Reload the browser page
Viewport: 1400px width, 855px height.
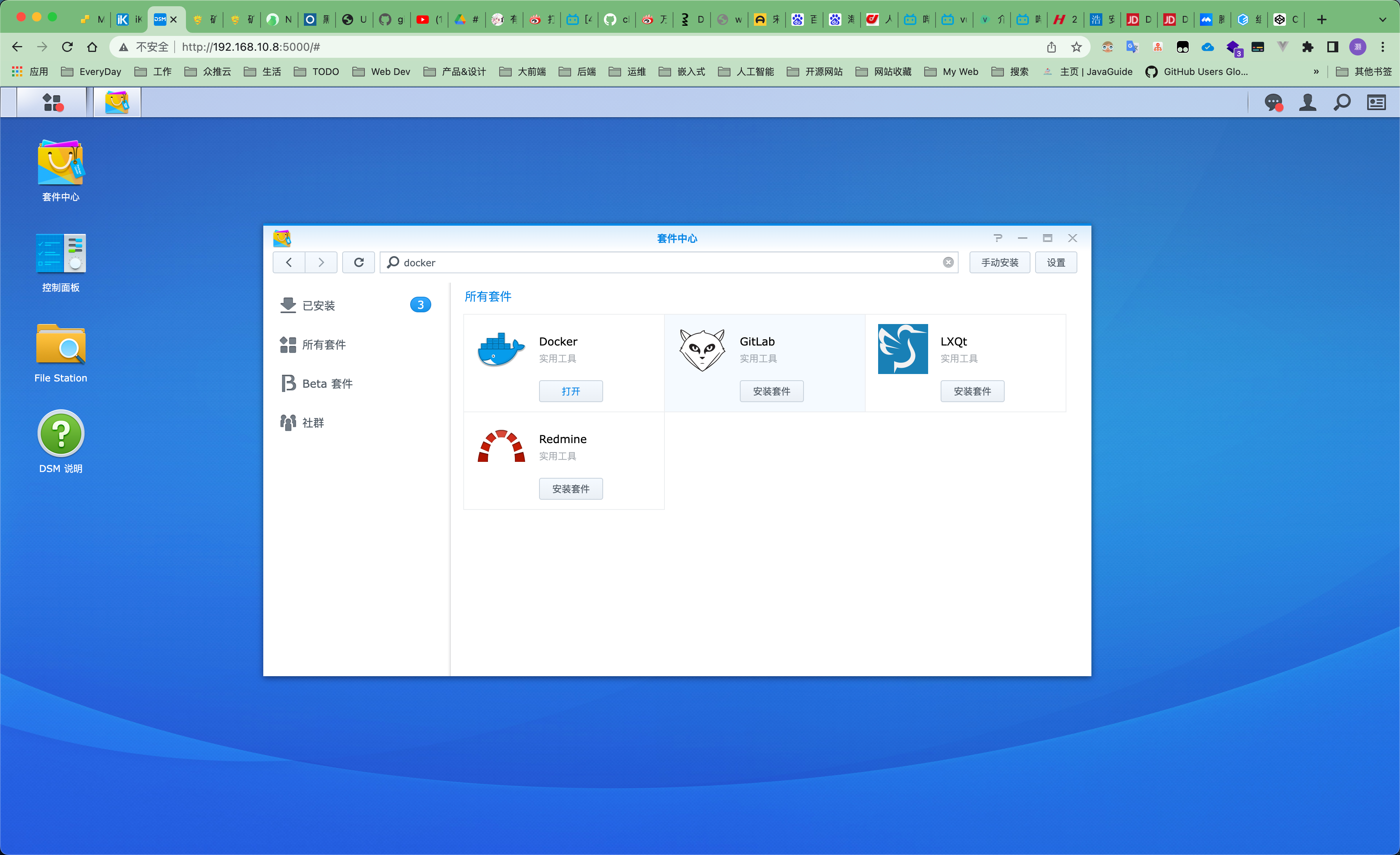coord(67,47)
